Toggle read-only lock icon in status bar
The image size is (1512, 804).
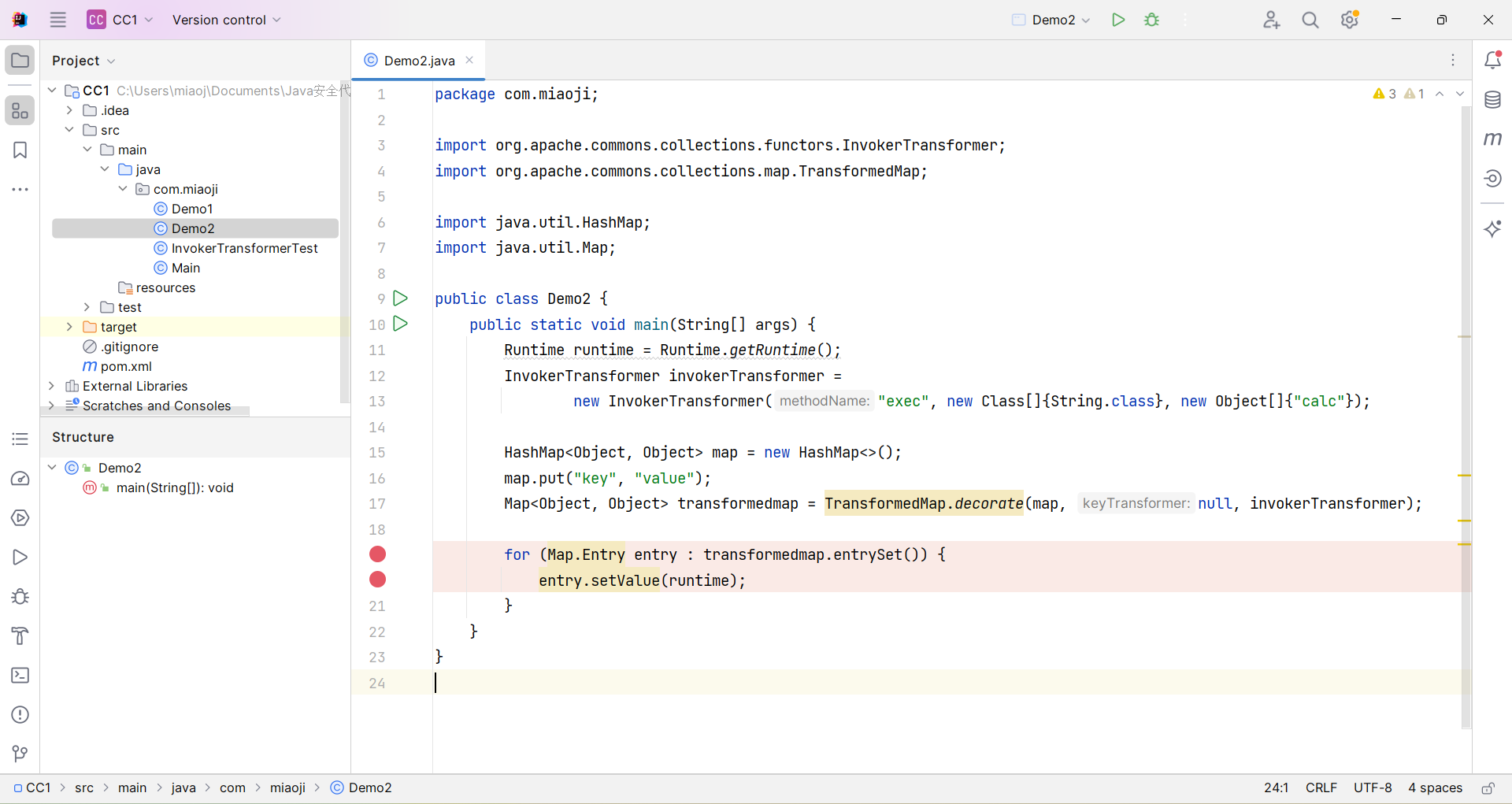tap(1488, 788)
